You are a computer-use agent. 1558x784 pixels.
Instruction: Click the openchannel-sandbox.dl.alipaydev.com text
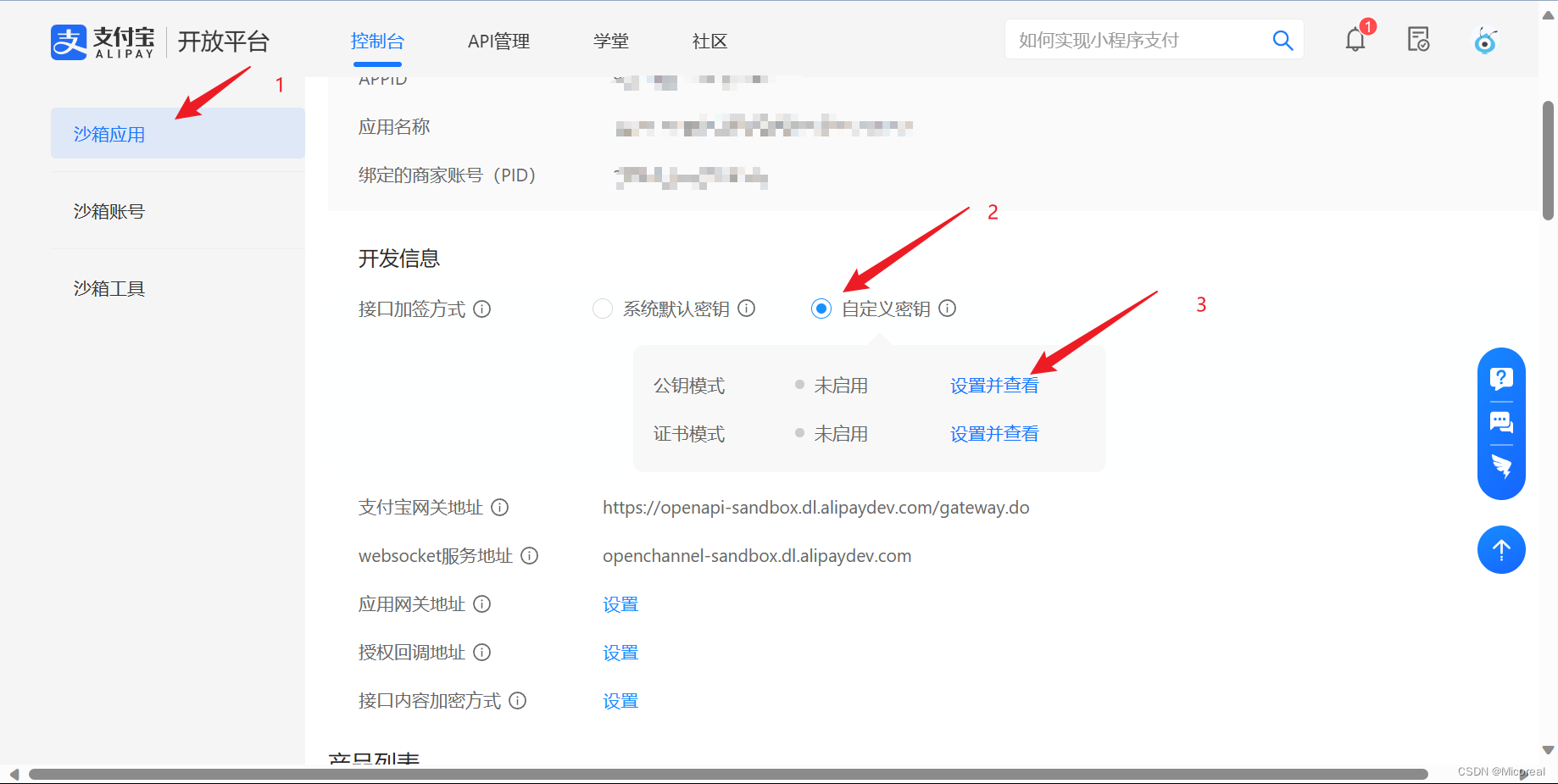click(x=757, y=555)
